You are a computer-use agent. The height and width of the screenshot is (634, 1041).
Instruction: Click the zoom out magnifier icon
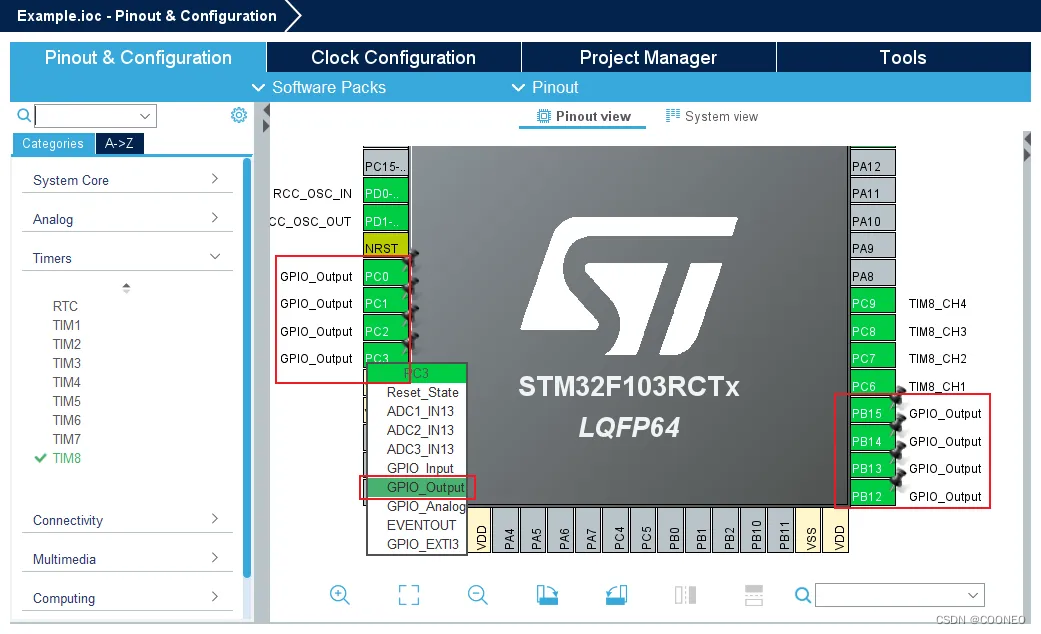[477, 595]
